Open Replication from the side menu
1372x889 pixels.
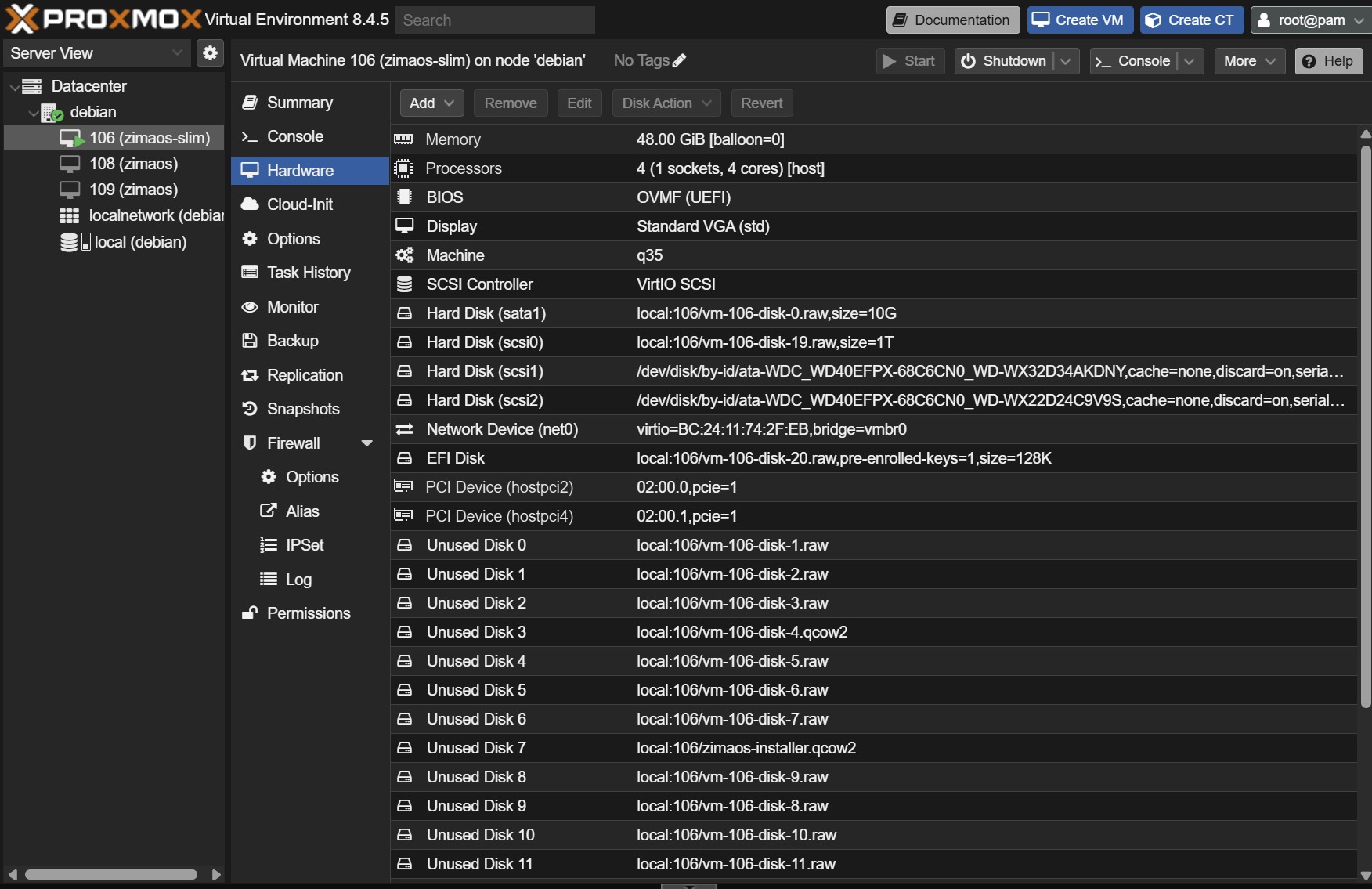[304, 375]
